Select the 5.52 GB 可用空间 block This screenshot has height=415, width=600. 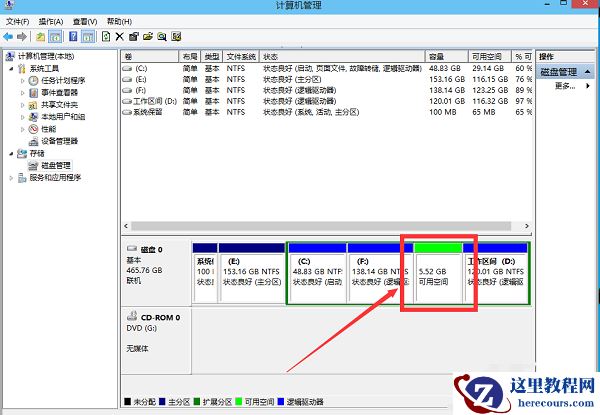coord(438,273)
